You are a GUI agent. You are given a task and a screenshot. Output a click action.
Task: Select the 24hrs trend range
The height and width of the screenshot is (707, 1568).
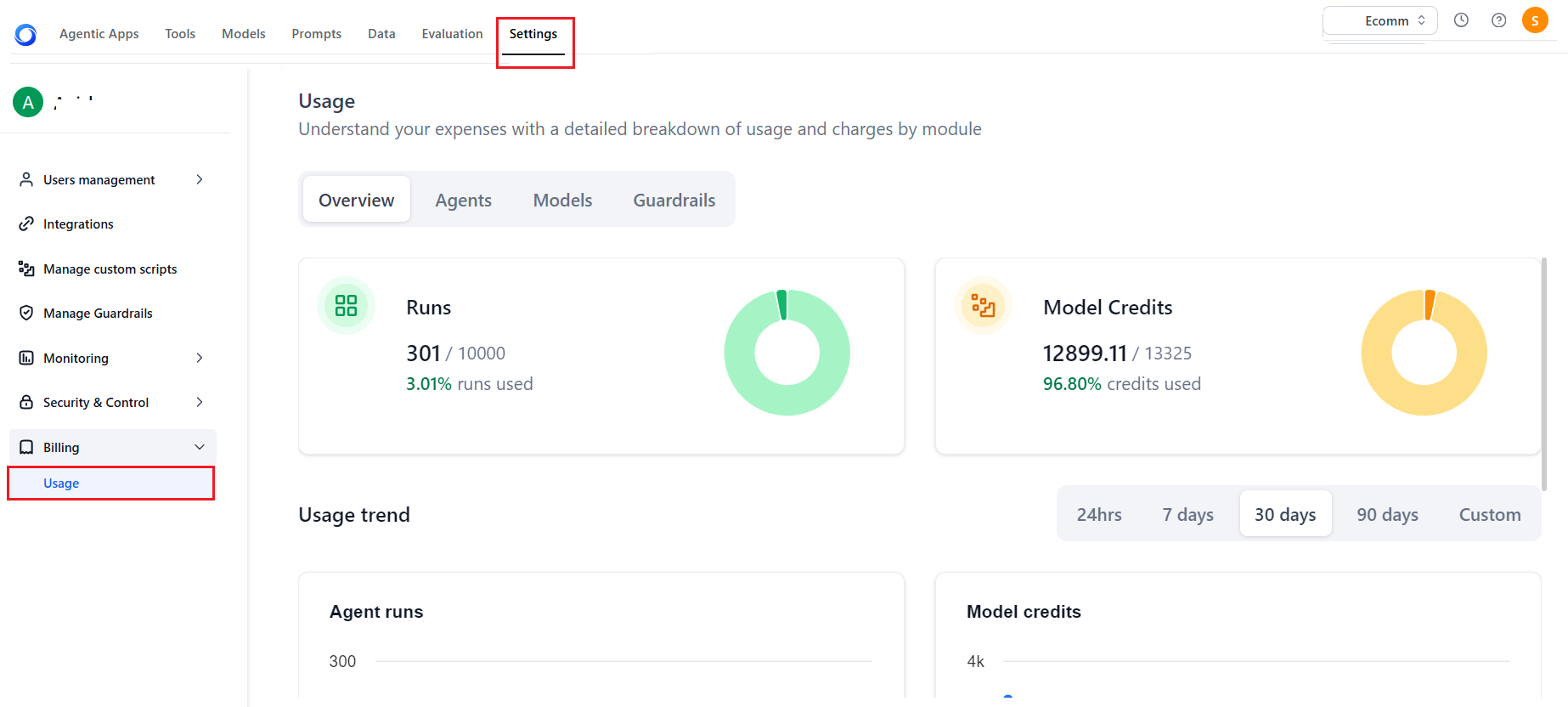(x=1099, y=514)
